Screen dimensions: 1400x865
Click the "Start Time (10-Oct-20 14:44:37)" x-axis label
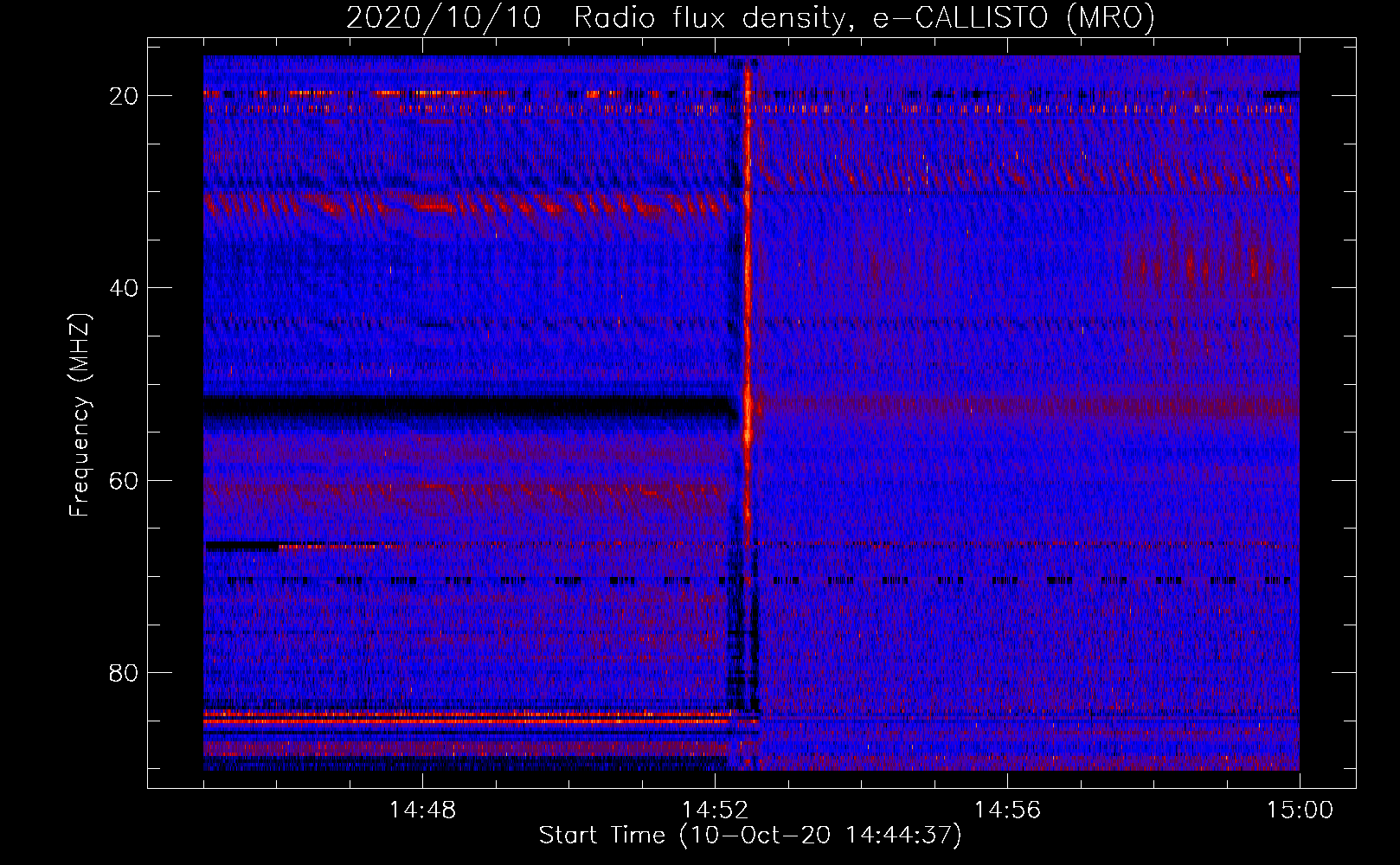(x=750, y=835)
